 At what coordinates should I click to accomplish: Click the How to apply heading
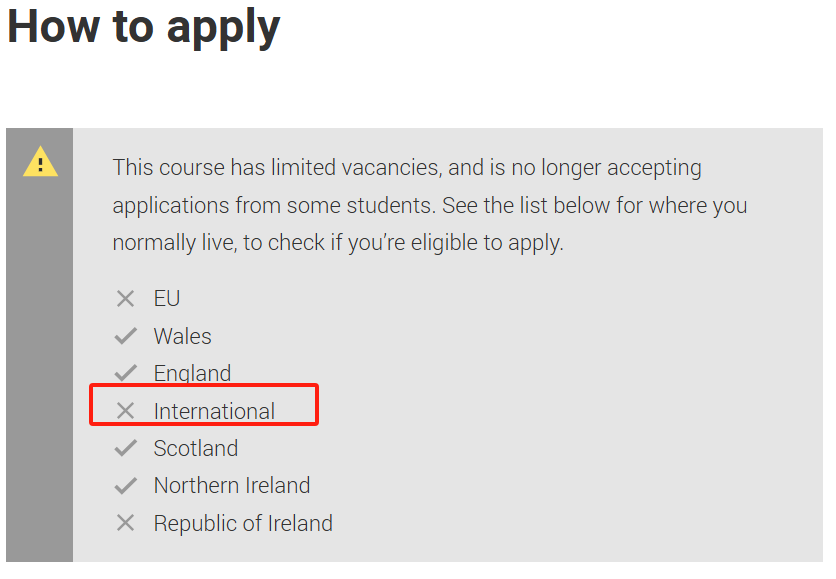[x=143, y=28]
